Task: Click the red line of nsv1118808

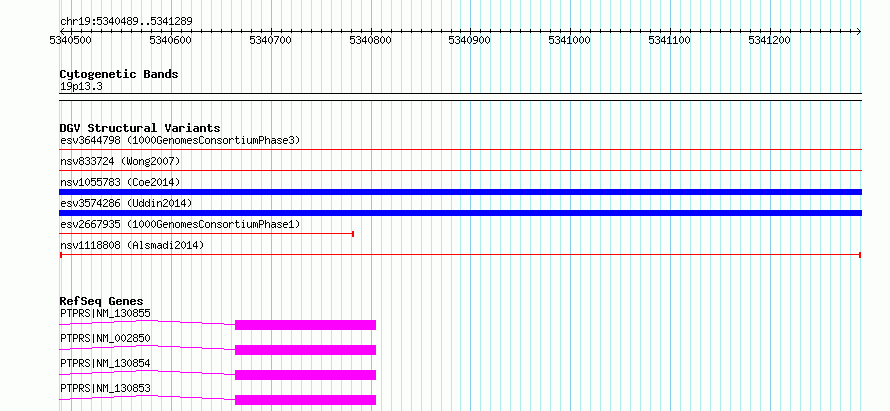Action: point(460,255)
